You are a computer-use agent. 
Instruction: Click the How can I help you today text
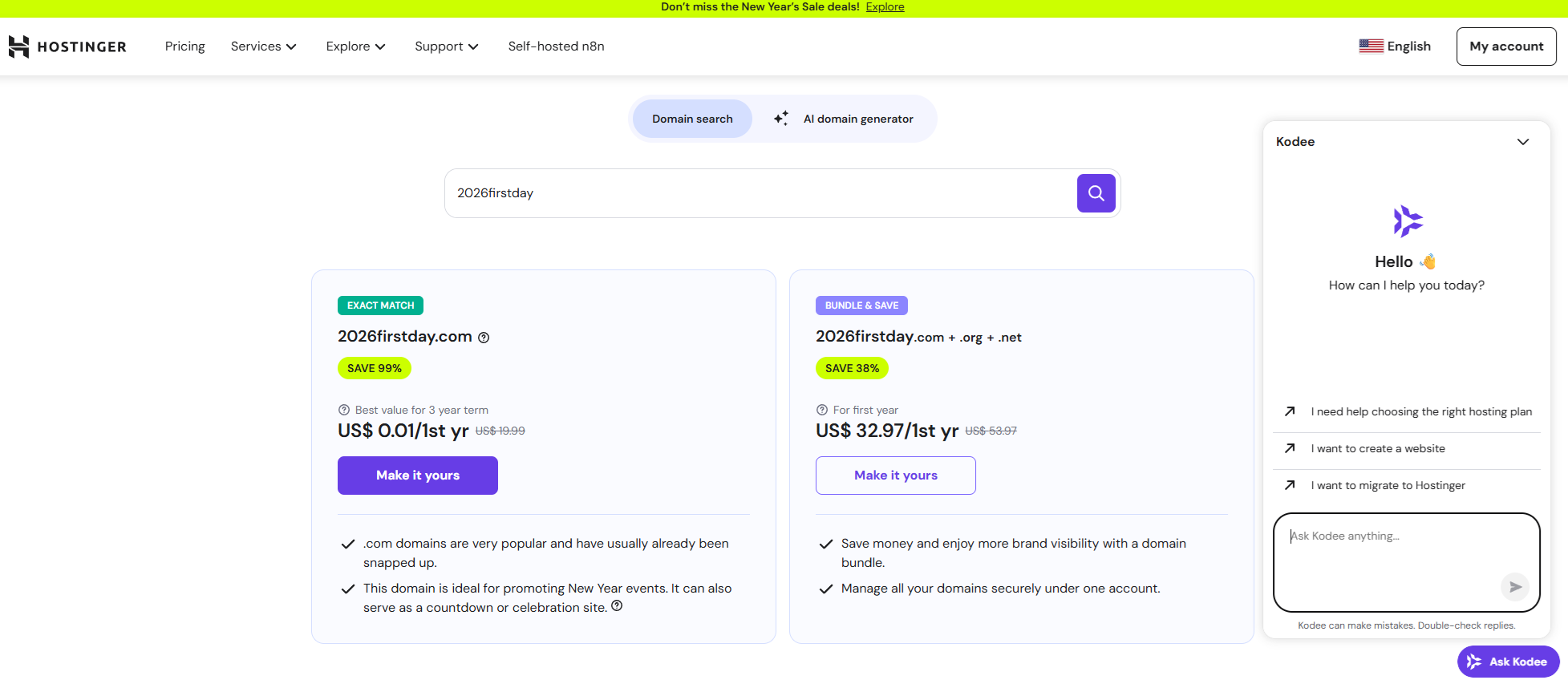tap(1407, 285)
